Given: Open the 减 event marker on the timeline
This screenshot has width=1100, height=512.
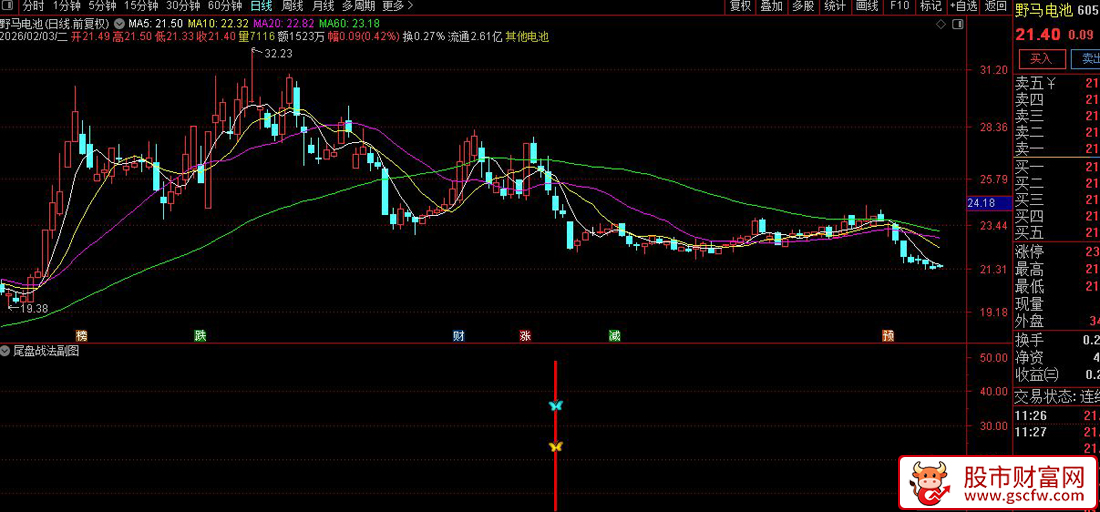Looking at the screenshot, I should click(x=614, y=335).
